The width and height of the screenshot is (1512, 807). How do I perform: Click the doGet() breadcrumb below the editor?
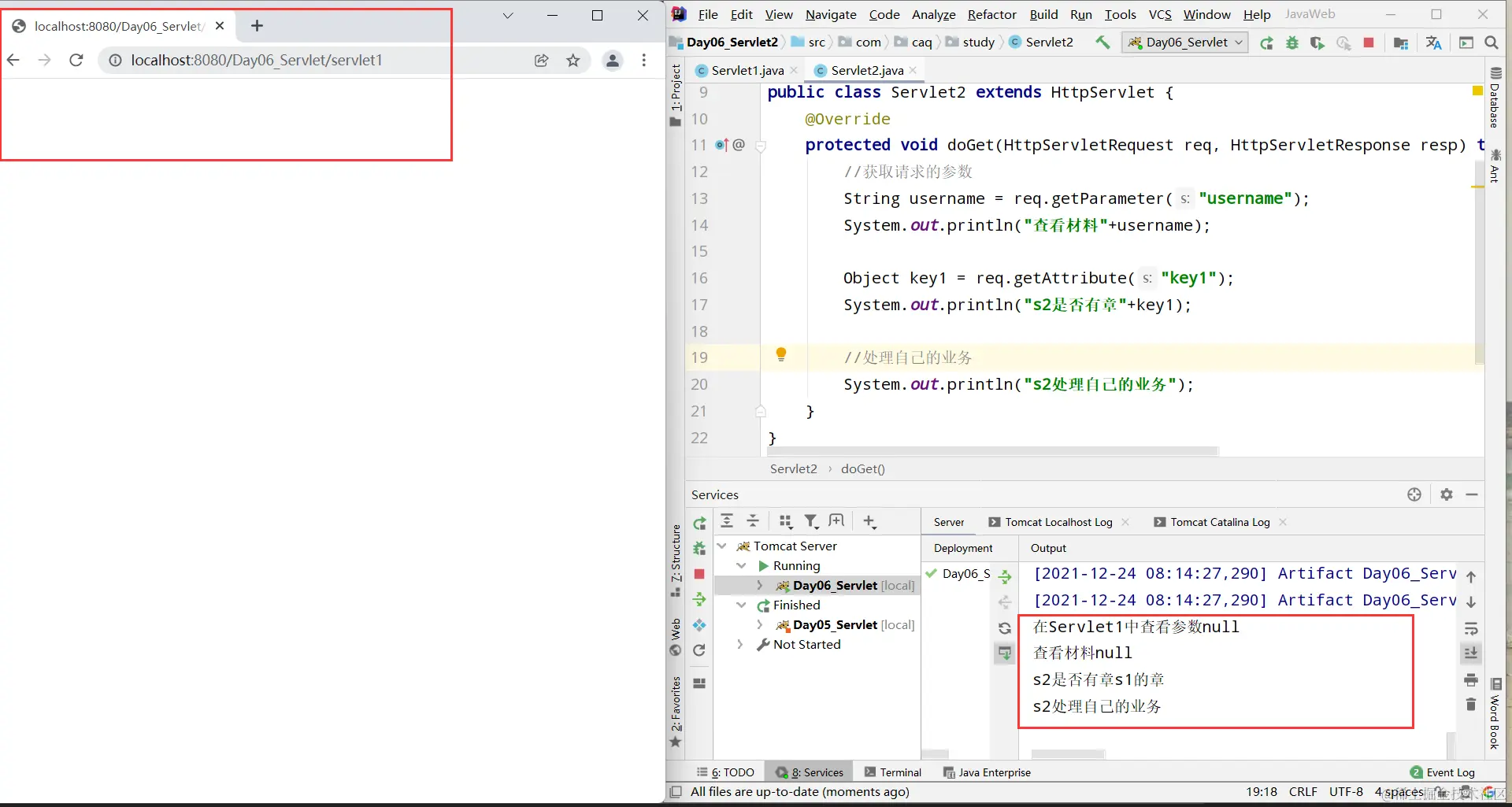coord(863,469)
